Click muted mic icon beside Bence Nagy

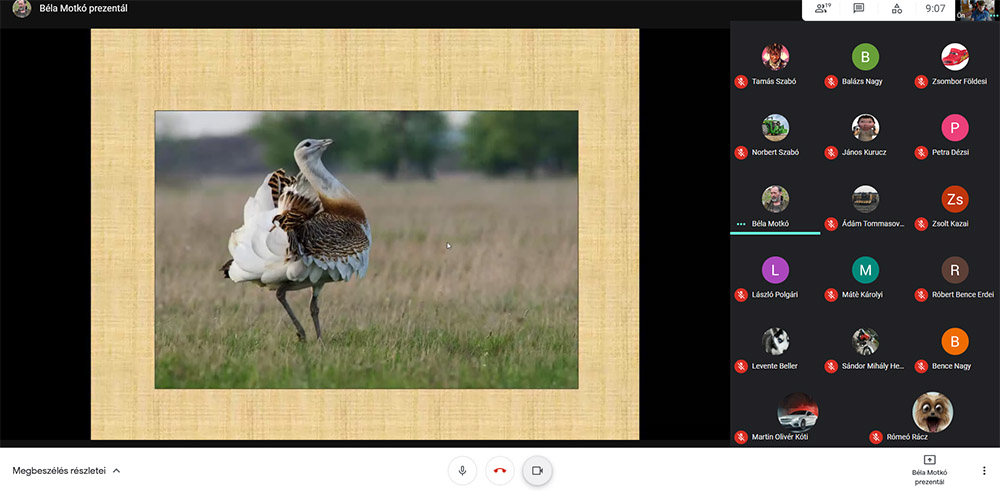tap(921, 366)
